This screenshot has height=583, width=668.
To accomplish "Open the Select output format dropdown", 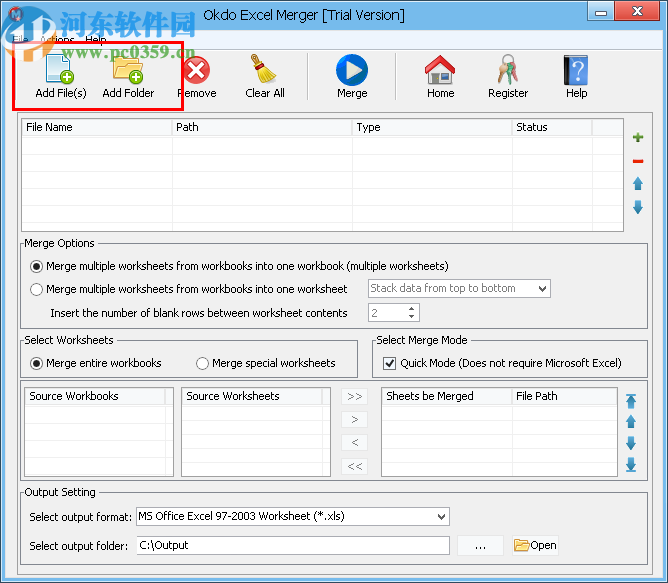I will 293,517.
